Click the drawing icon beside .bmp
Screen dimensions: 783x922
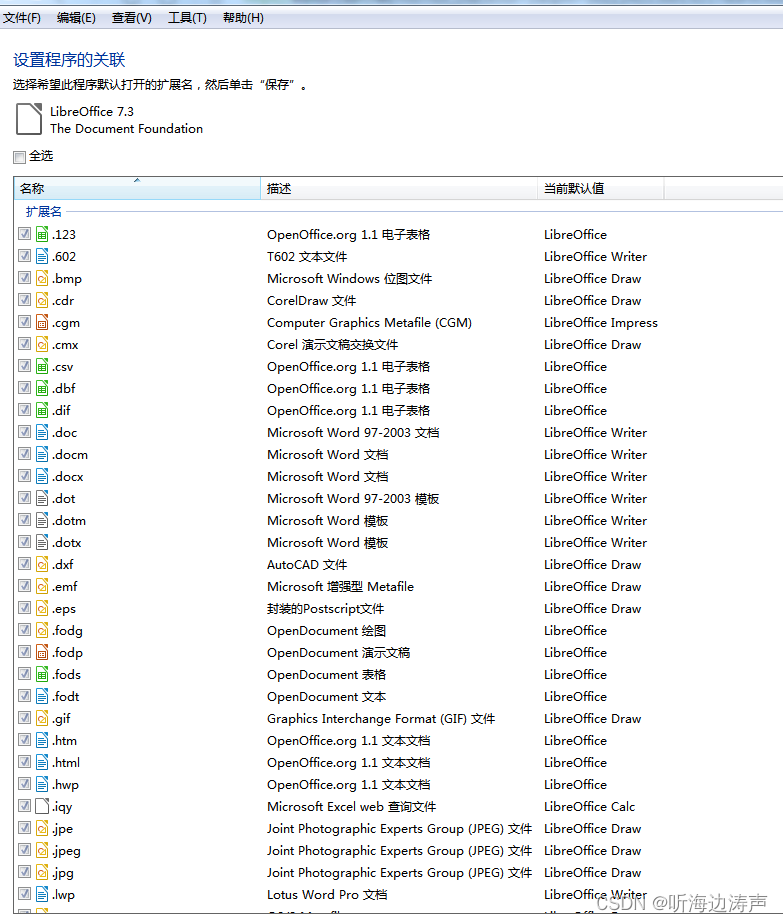(42, 278)
